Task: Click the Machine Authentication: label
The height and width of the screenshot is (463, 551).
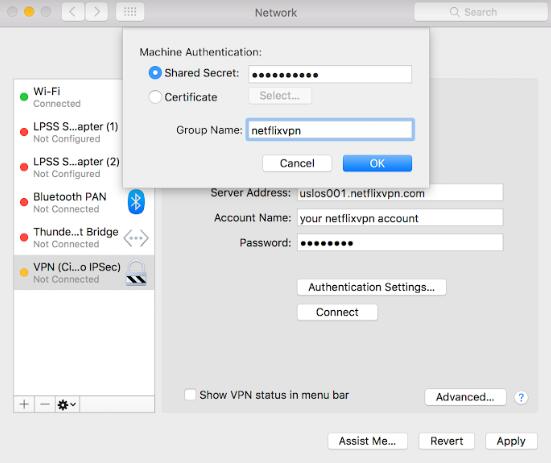Action: [x=200, y=52]
